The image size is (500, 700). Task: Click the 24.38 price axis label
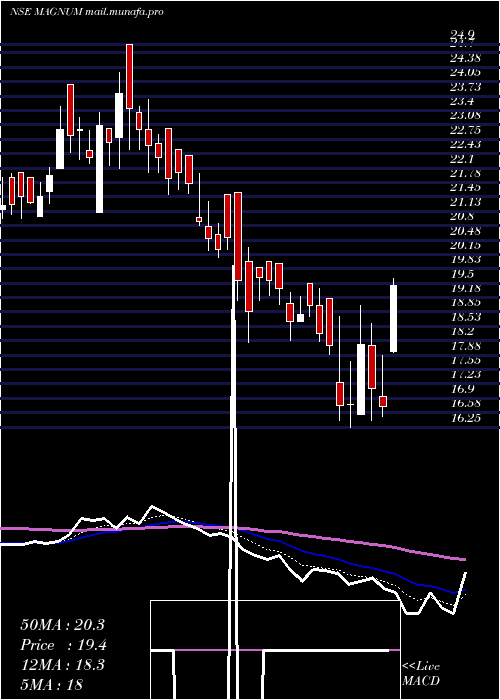465,58
